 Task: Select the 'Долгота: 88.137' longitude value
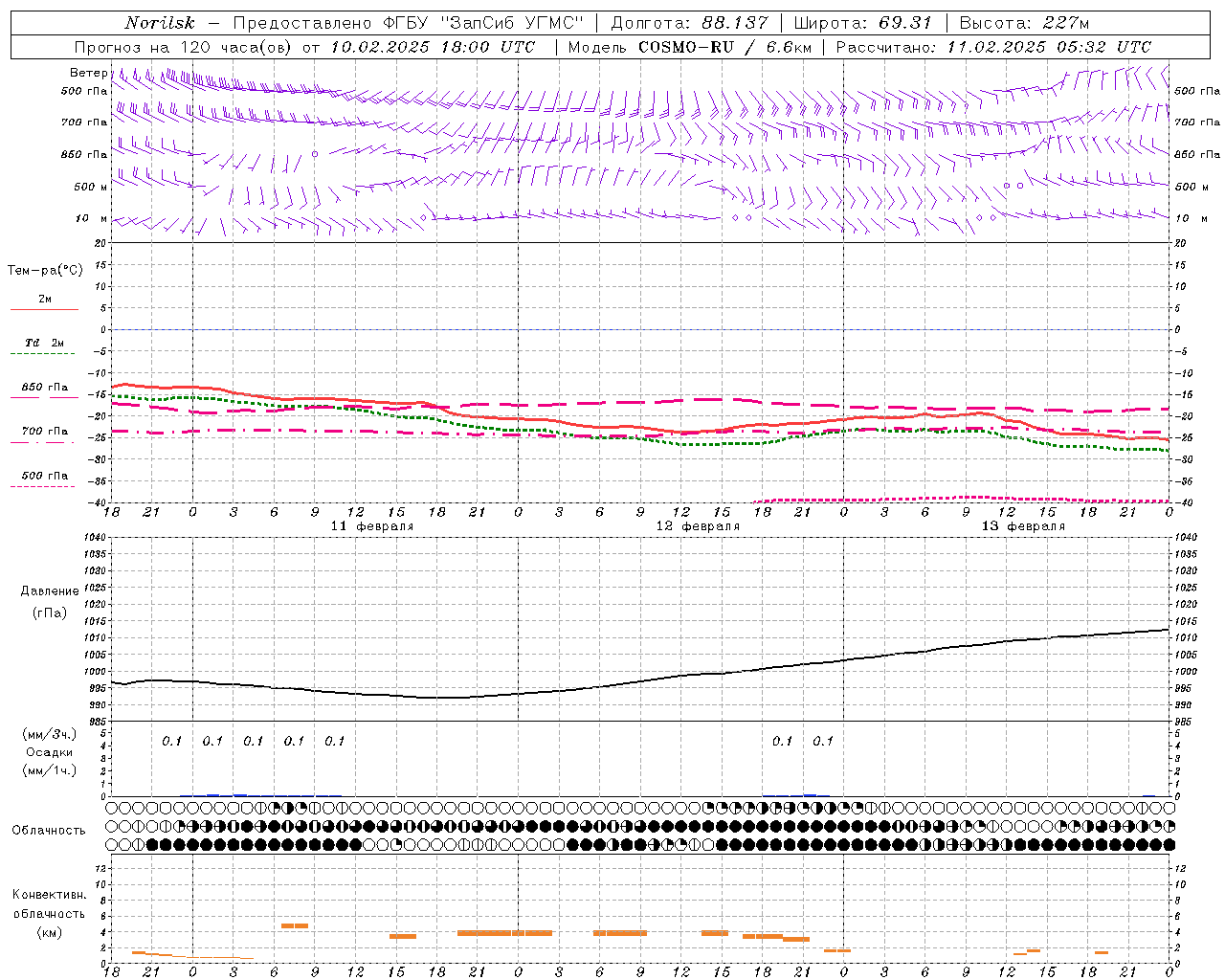pyautogui.click(x=689, y=23)
